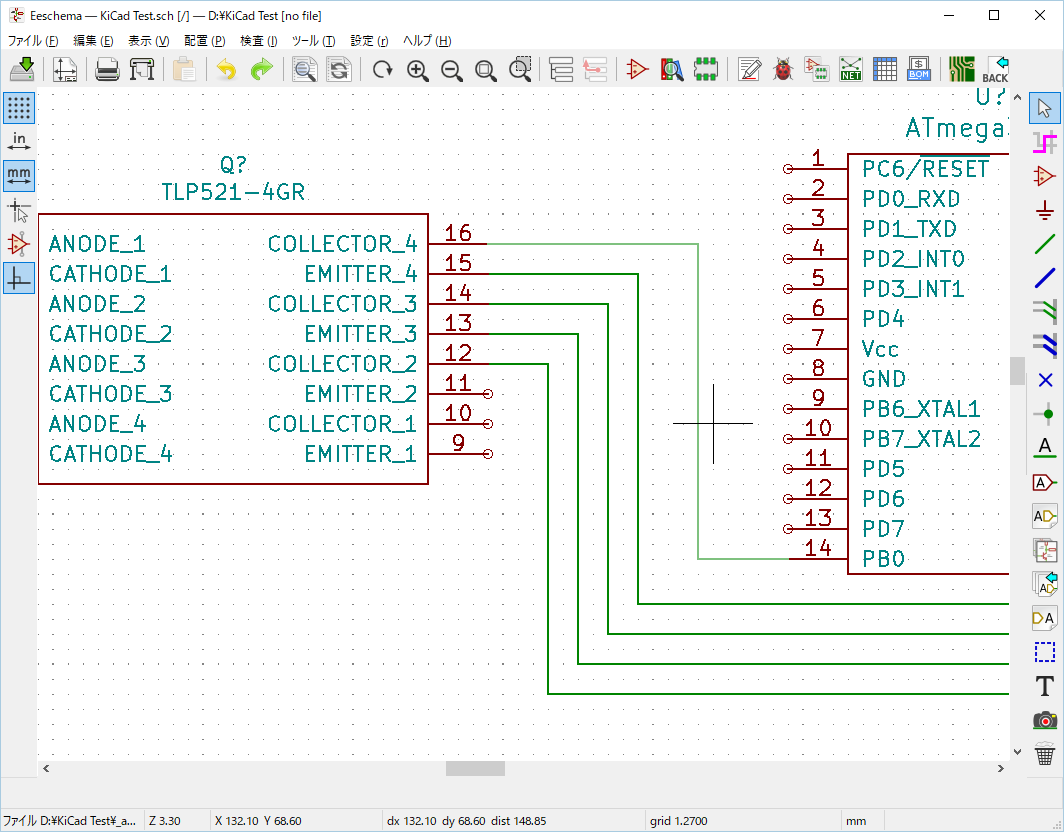Zoom out of the schematic
The width and height of the screenshot is (1064, 832).
(x=451, y=69)
